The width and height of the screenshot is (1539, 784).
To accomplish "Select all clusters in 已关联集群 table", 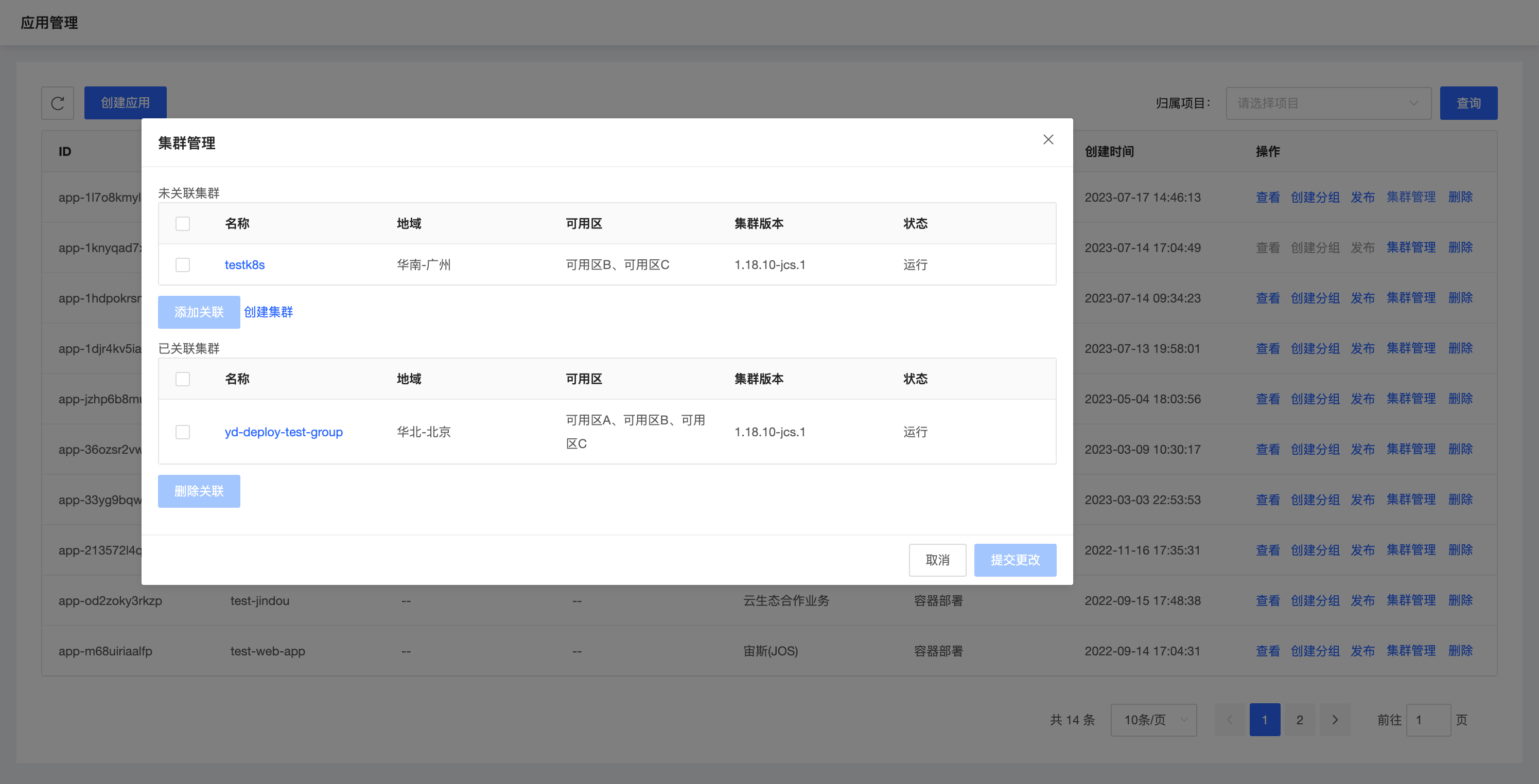I will (x=183, y=379).
